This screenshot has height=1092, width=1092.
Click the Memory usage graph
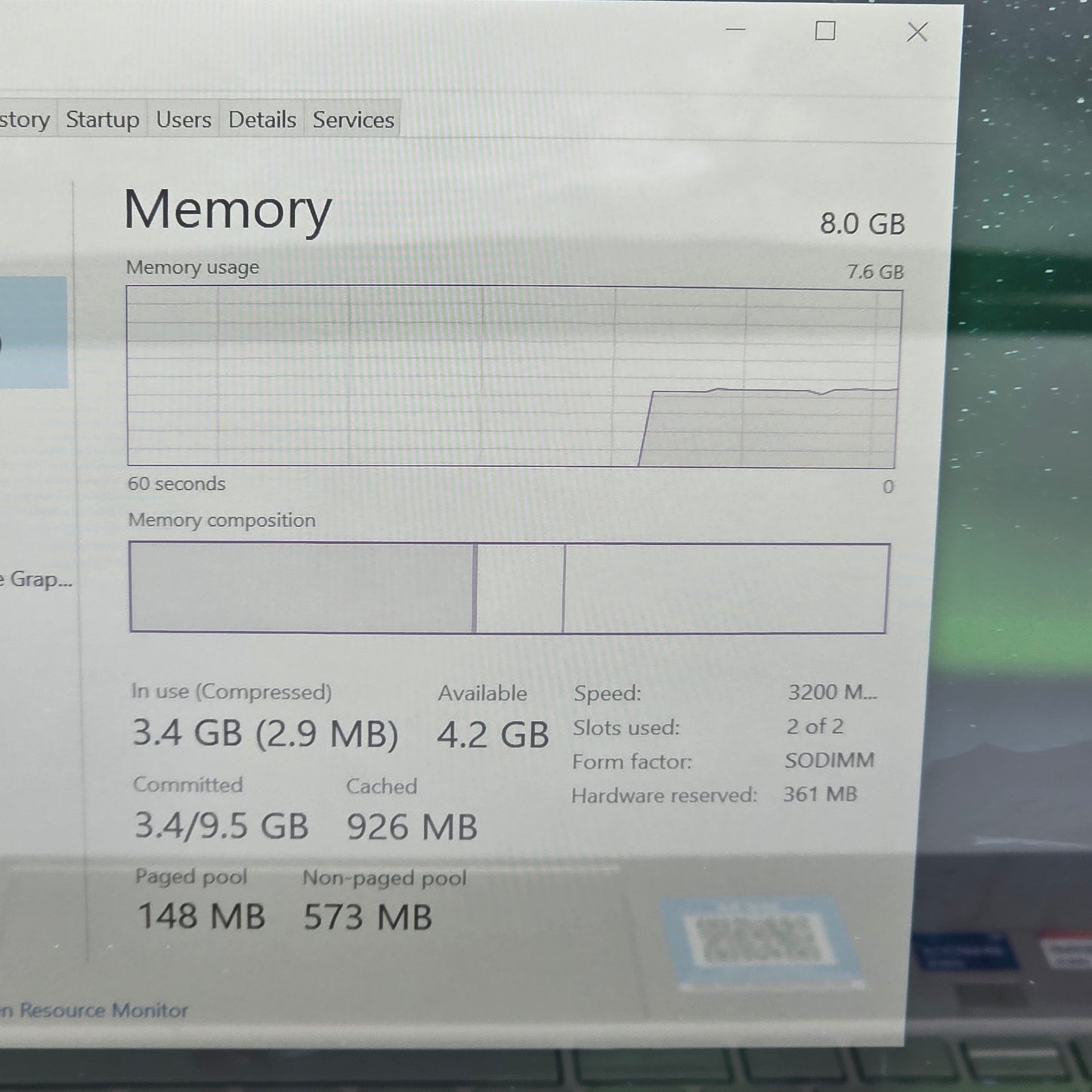pyautogui.click(x=513, y=376)
